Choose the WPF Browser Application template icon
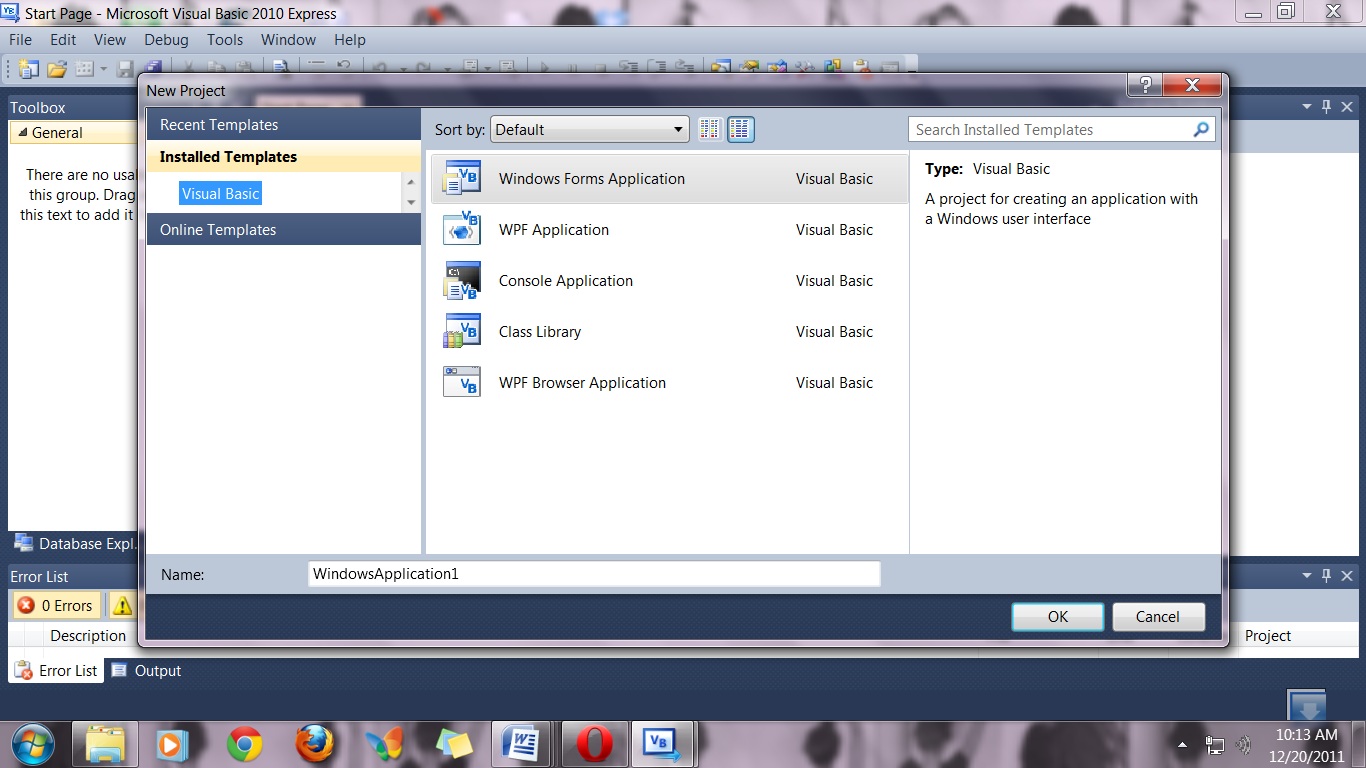 tap(462, 382)
